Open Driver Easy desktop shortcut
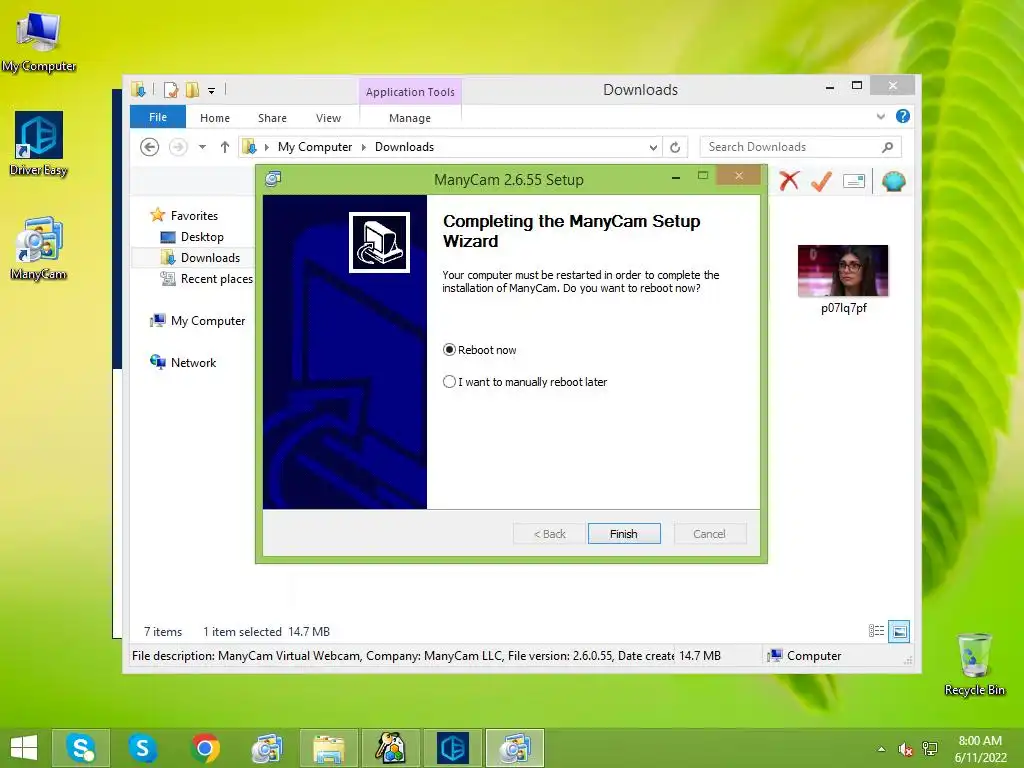Viewport: 1024px width, 768px height. click(x=39, y=144)
